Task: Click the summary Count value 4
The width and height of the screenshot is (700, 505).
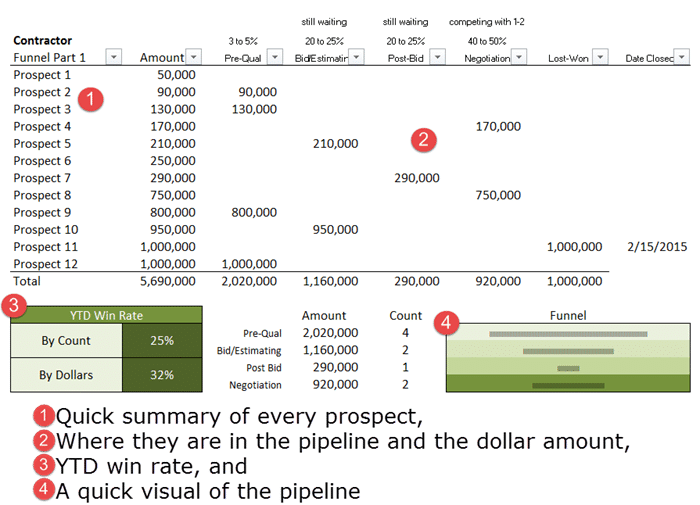Action: (405, 333)
